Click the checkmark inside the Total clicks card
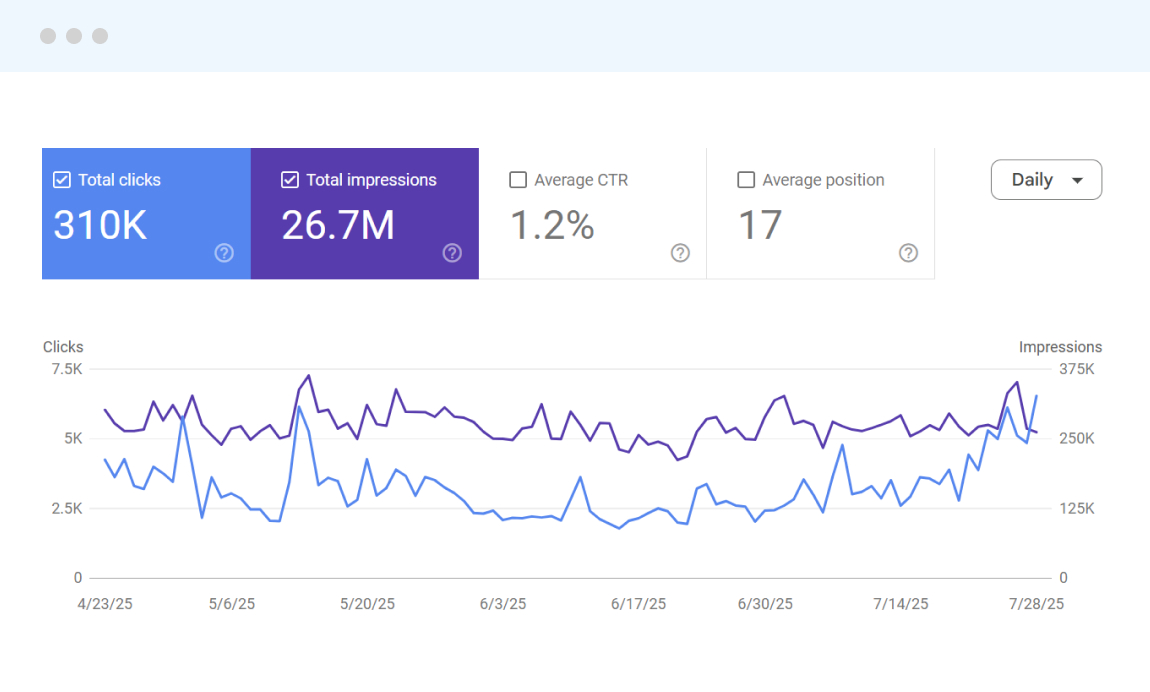The image size is (1150, 692). pyautogui.click(x=61, y=180)
